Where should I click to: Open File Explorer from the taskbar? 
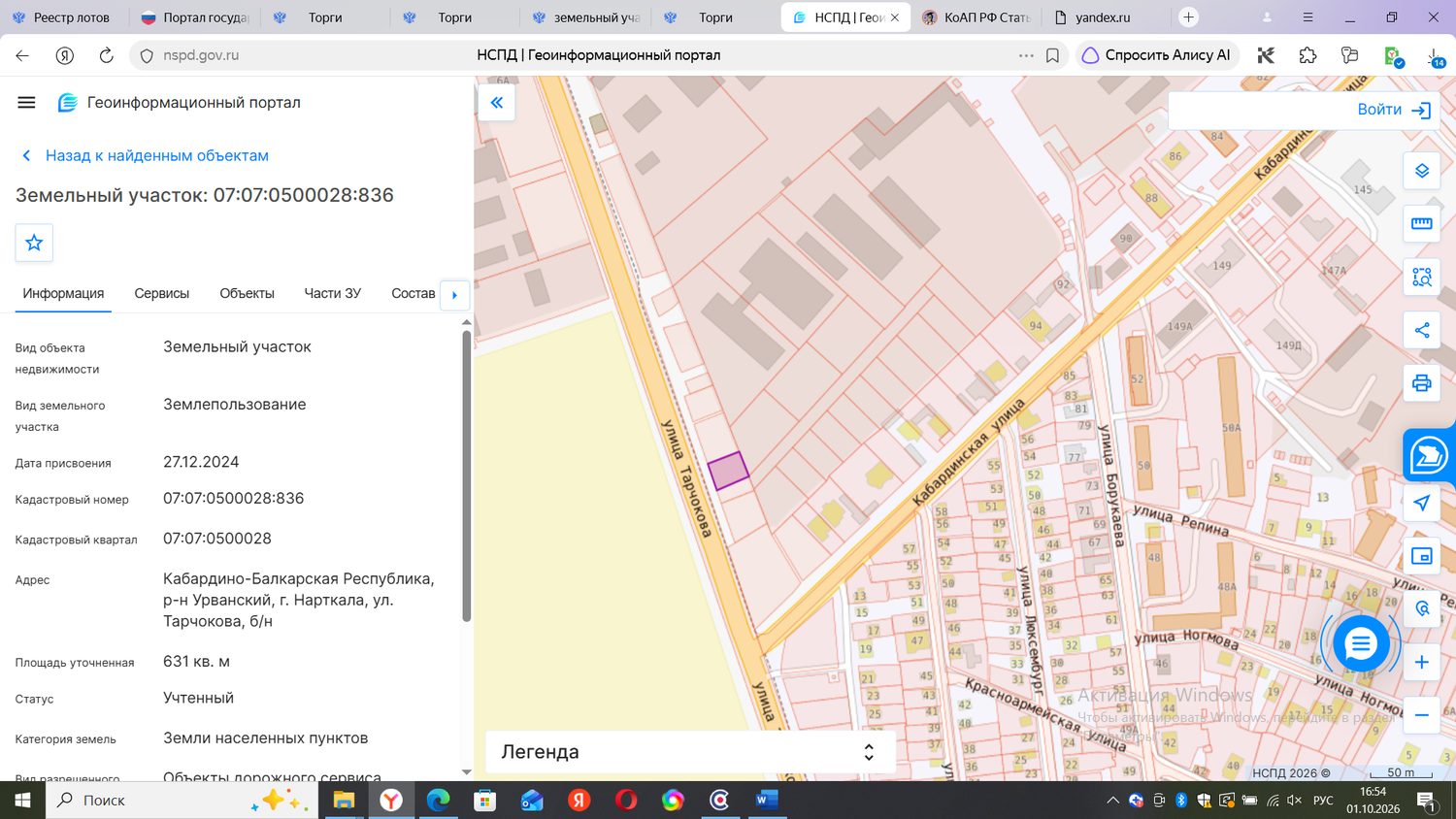click(344, 800)
